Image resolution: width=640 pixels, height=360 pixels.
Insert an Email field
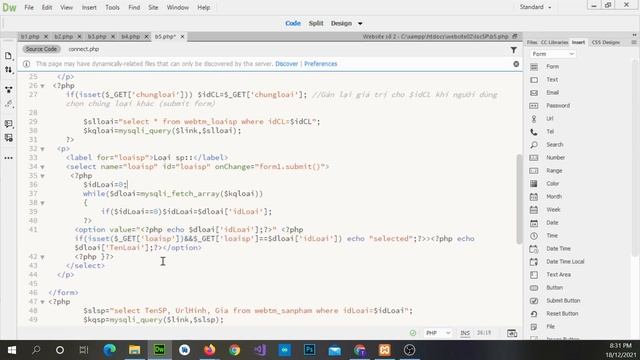click(552, 93)
